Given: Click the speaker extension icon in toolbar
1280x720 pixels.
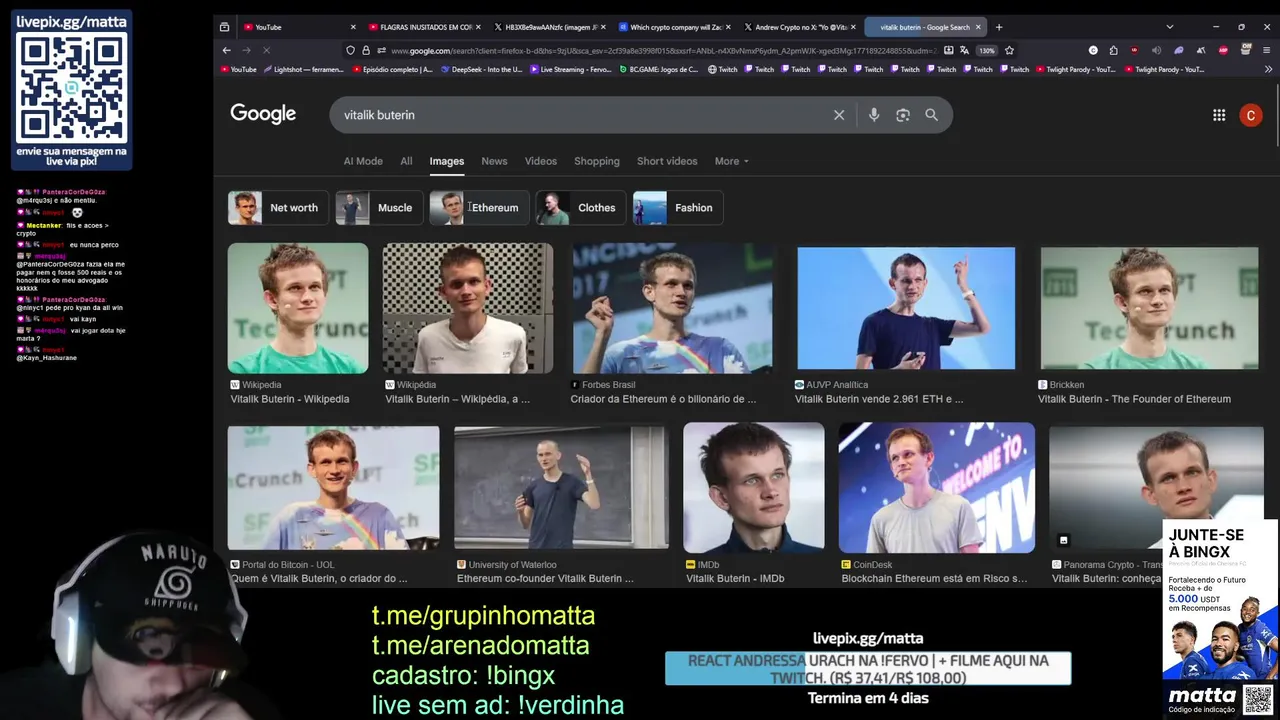Looking at the screenshot, I should 1157,50.
